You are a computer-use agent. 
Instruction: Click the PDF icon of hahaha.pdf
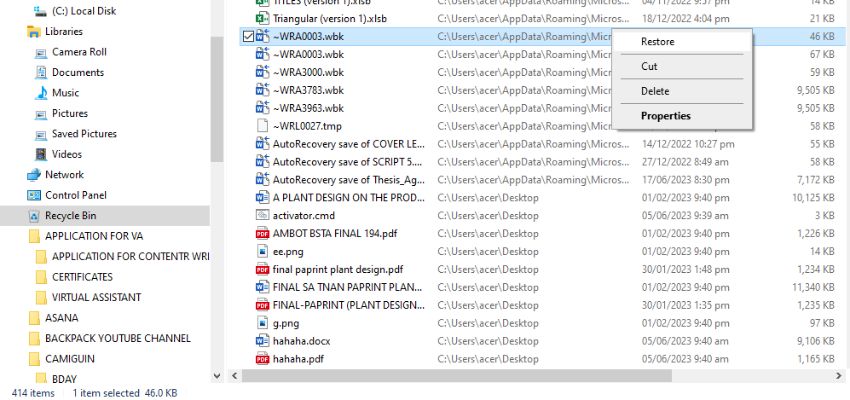pyautogui.click(x=262, y=359)
